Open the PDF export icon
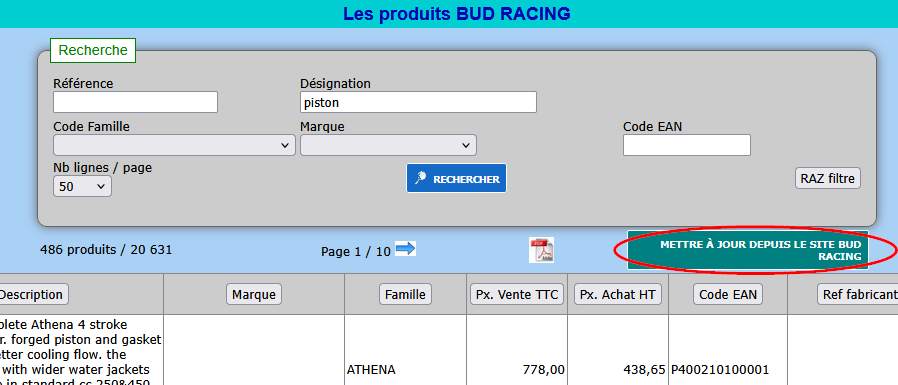Viewport: 898px width, 385px height. (x=541, y=250)
